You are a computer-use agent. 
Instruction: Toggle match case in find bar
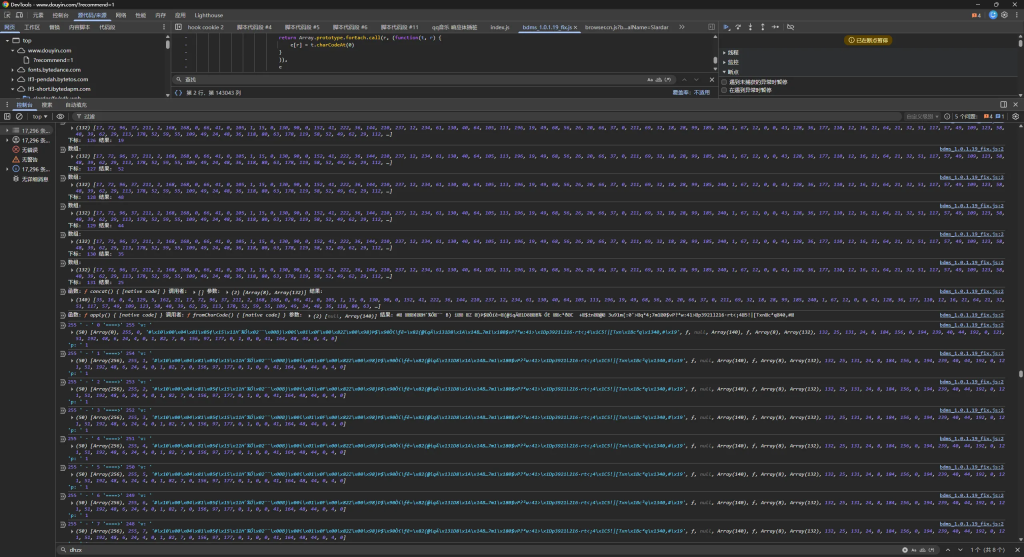[x=651, y=78]
